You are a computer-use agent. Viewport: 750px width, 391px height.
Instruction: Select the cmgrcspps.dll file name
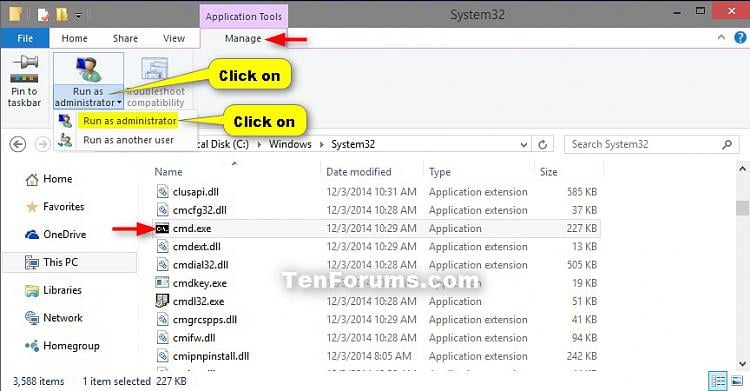[205, 320]
